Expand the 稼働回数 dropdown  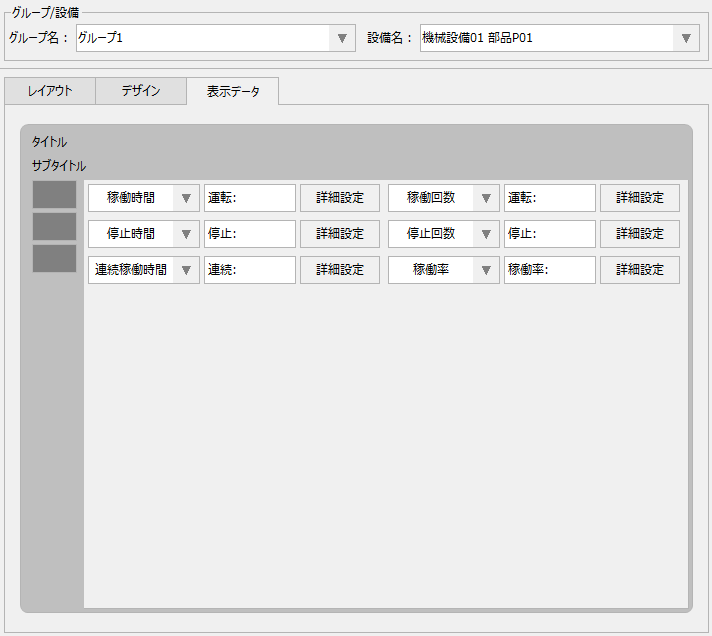click(444, 198)
